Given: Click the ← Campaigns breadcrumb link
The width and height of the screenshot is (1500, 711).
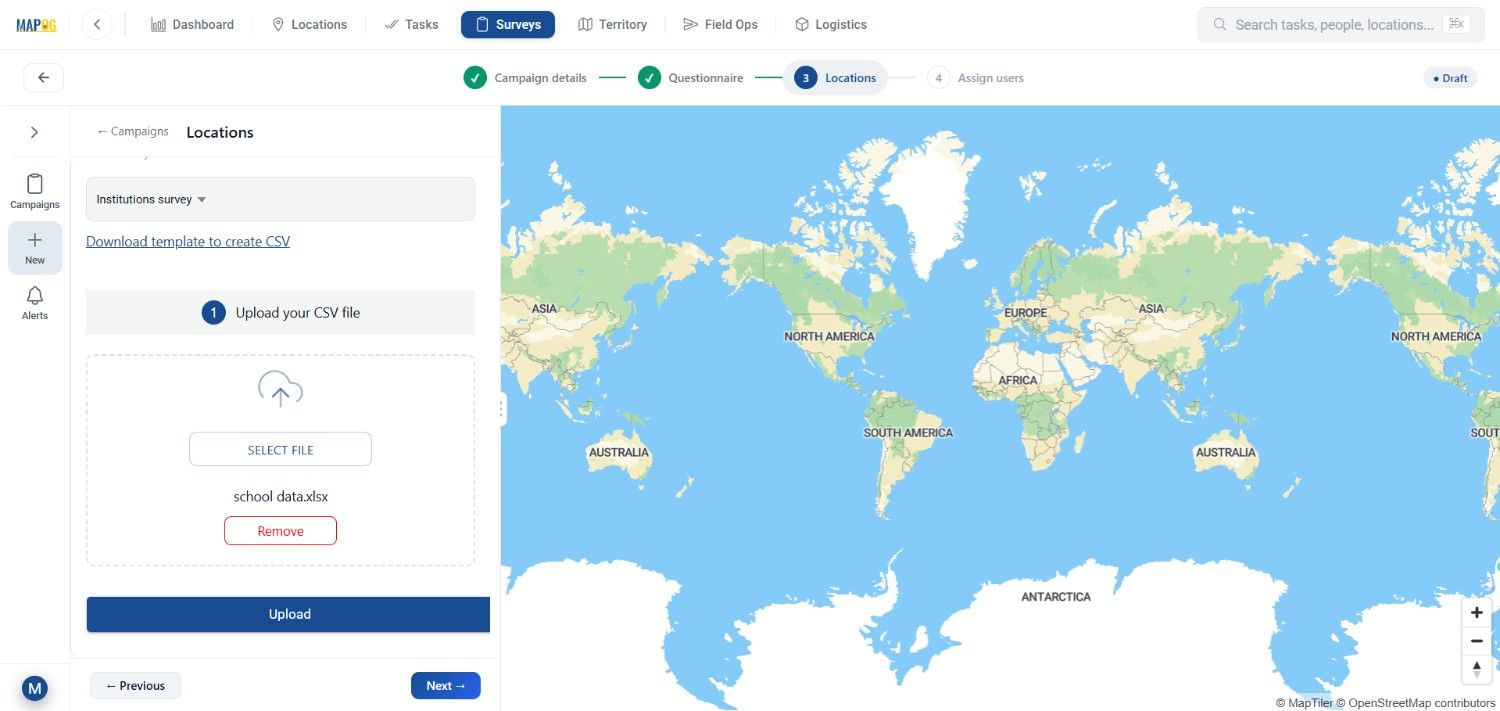Looking at the screenshot, I should (x=133, y=131).
